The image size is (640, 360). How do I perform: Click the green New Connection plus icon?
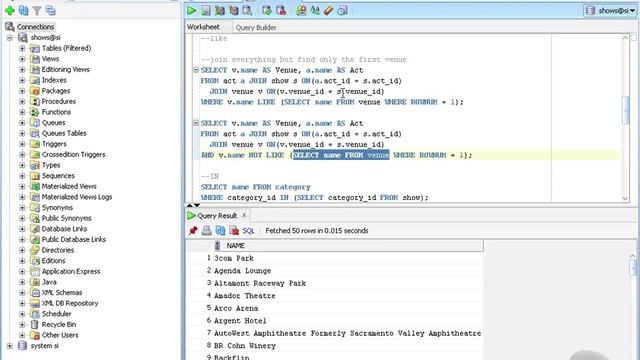click(10, 11)
